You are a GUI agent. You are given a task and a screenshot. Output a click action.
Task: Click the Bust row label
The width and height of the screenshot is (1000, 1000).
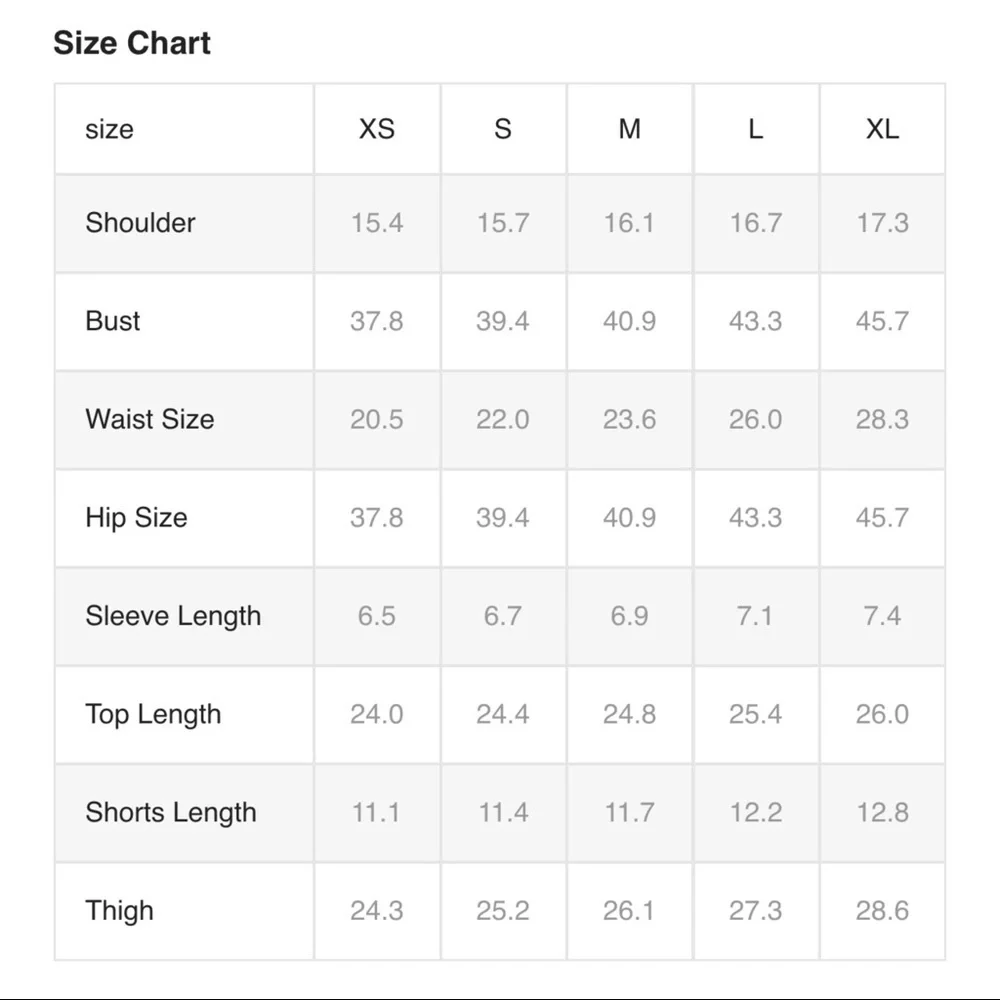coord(112,321)
